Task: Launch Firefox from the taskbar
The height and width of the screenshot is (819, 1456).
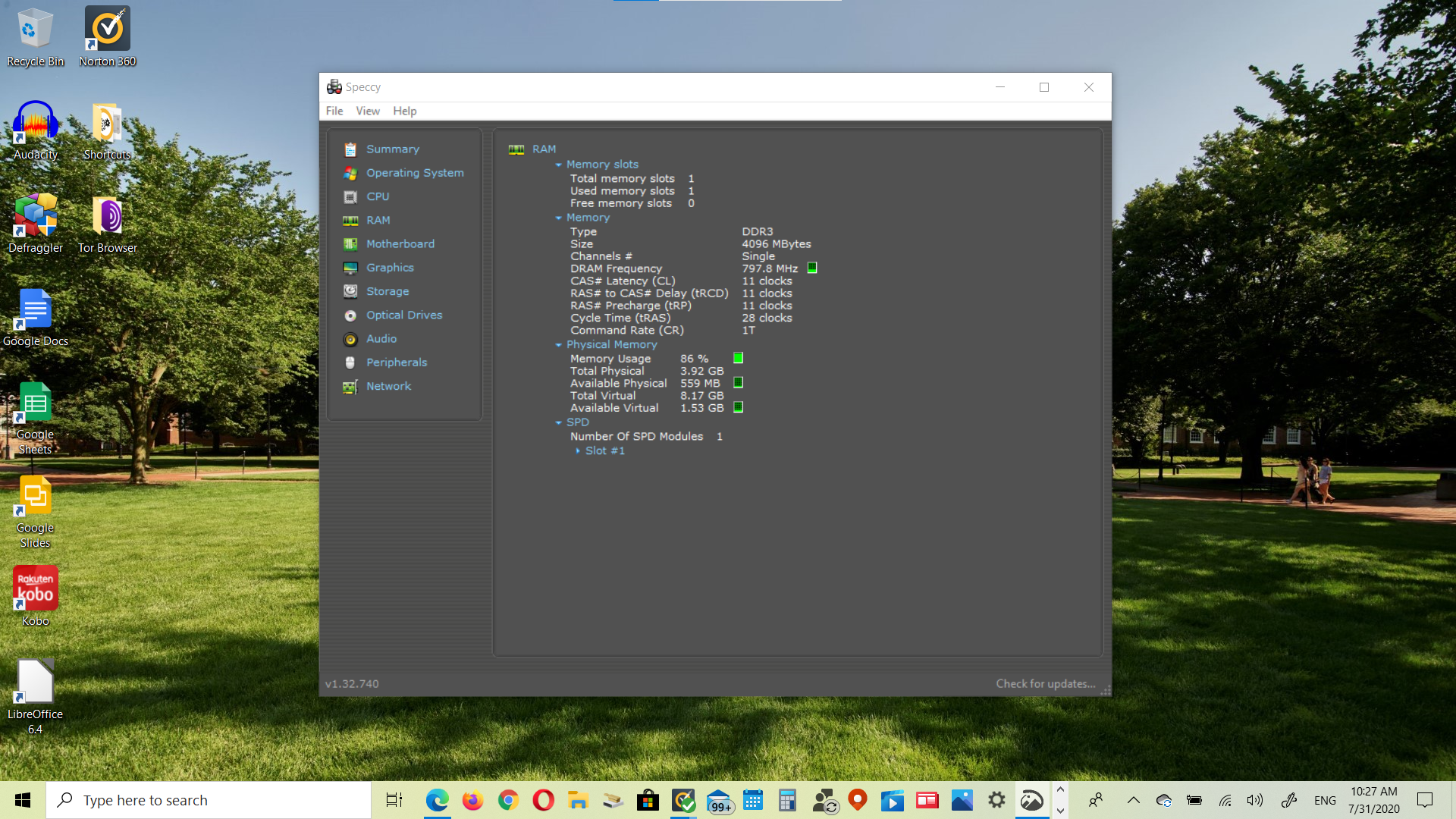Action: 472,800
